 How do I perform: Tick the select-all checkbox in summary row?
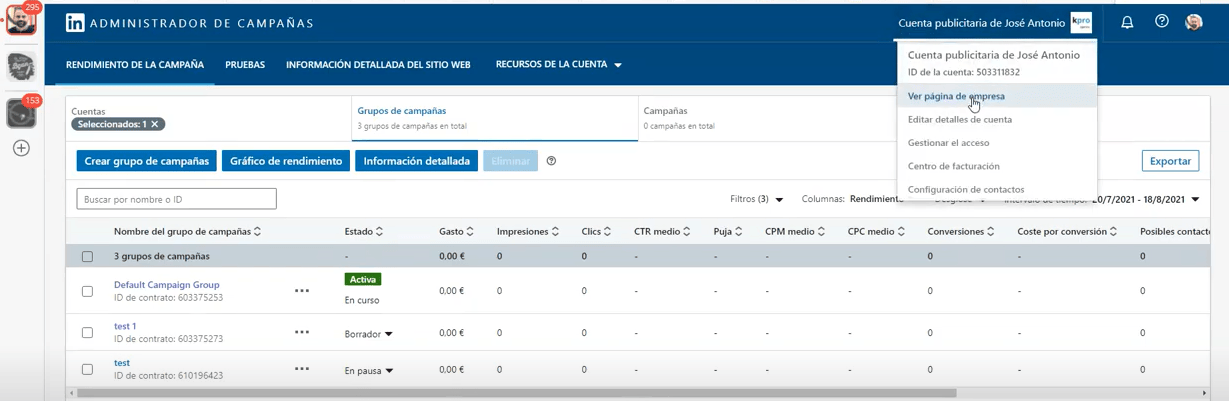[87, 257]
